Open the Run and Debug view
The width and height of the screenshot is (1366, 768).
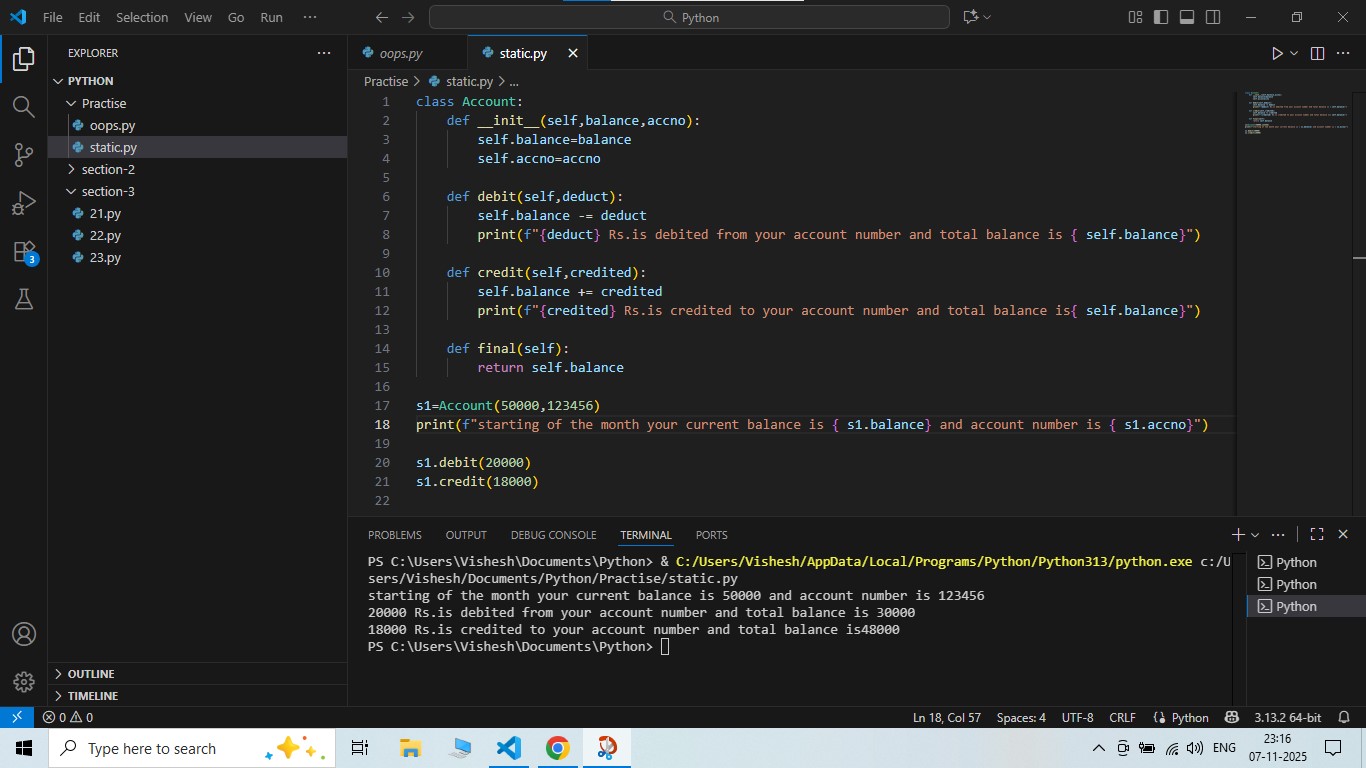pos(23,204)
